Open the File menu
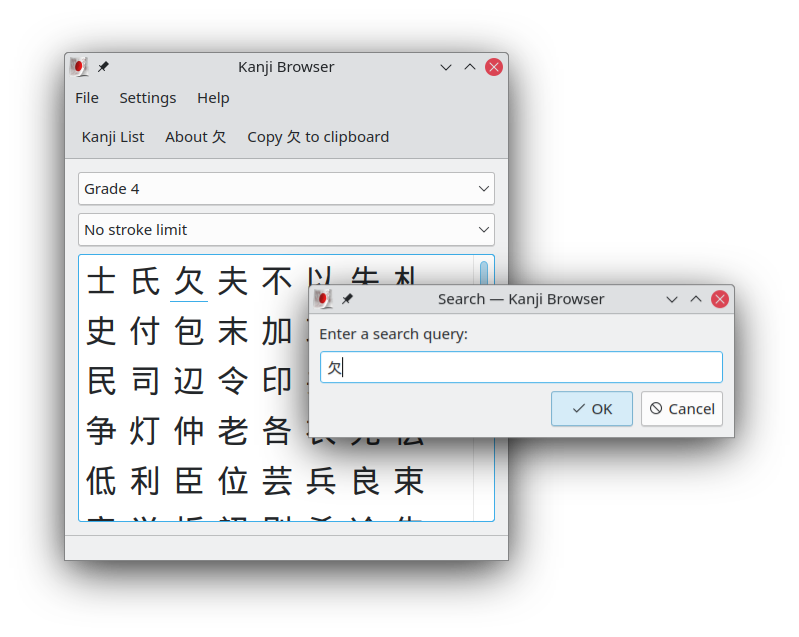Image resolution: width=799 pixels, height=637 pixels. tap(87, 98)
